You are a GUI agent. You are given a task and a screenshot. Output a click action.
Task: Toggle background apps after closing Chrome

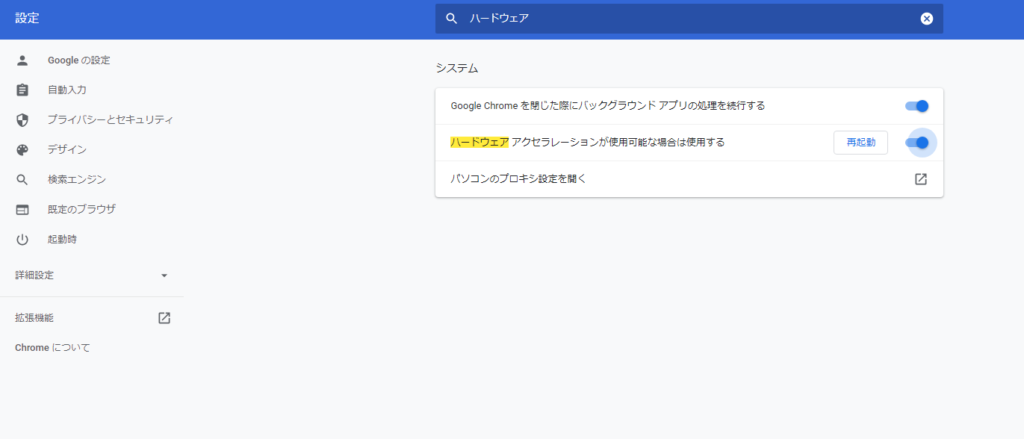(917, 106)
